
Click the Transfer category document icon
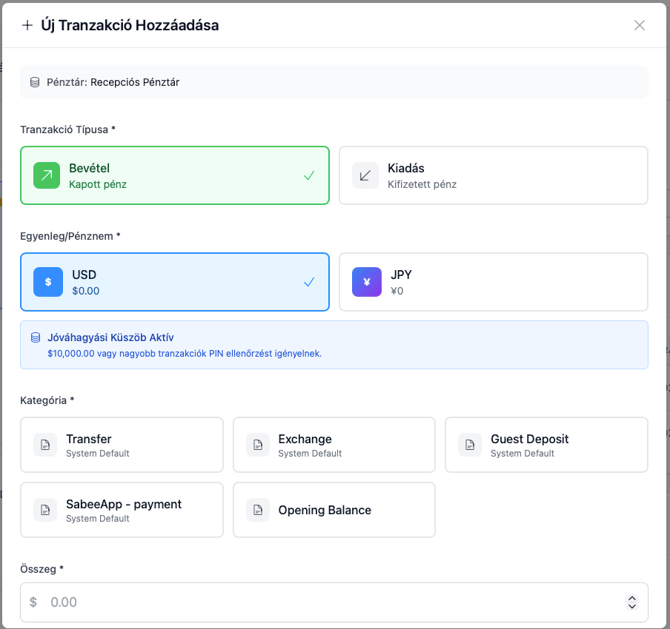click(45, 445)
